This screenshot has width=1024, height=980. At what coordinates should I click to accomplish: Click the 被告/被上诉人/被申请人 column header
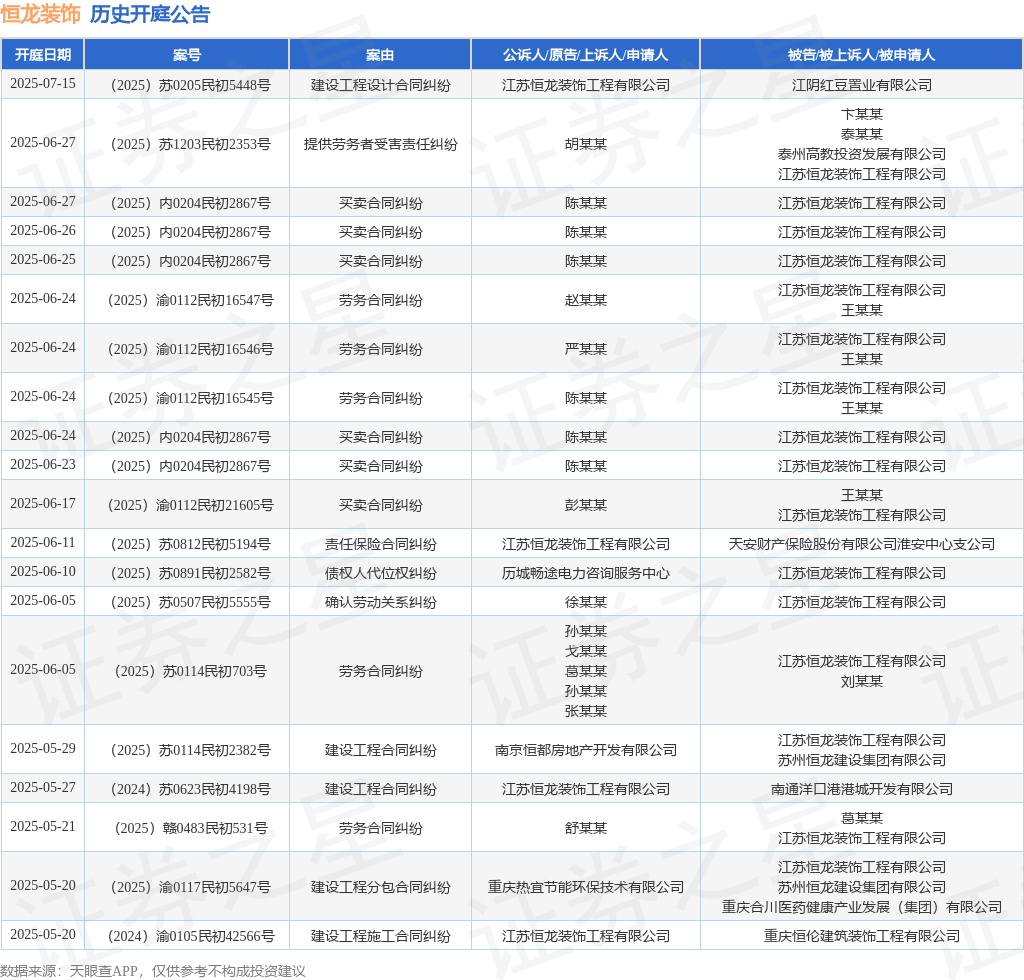click(861, 55)
